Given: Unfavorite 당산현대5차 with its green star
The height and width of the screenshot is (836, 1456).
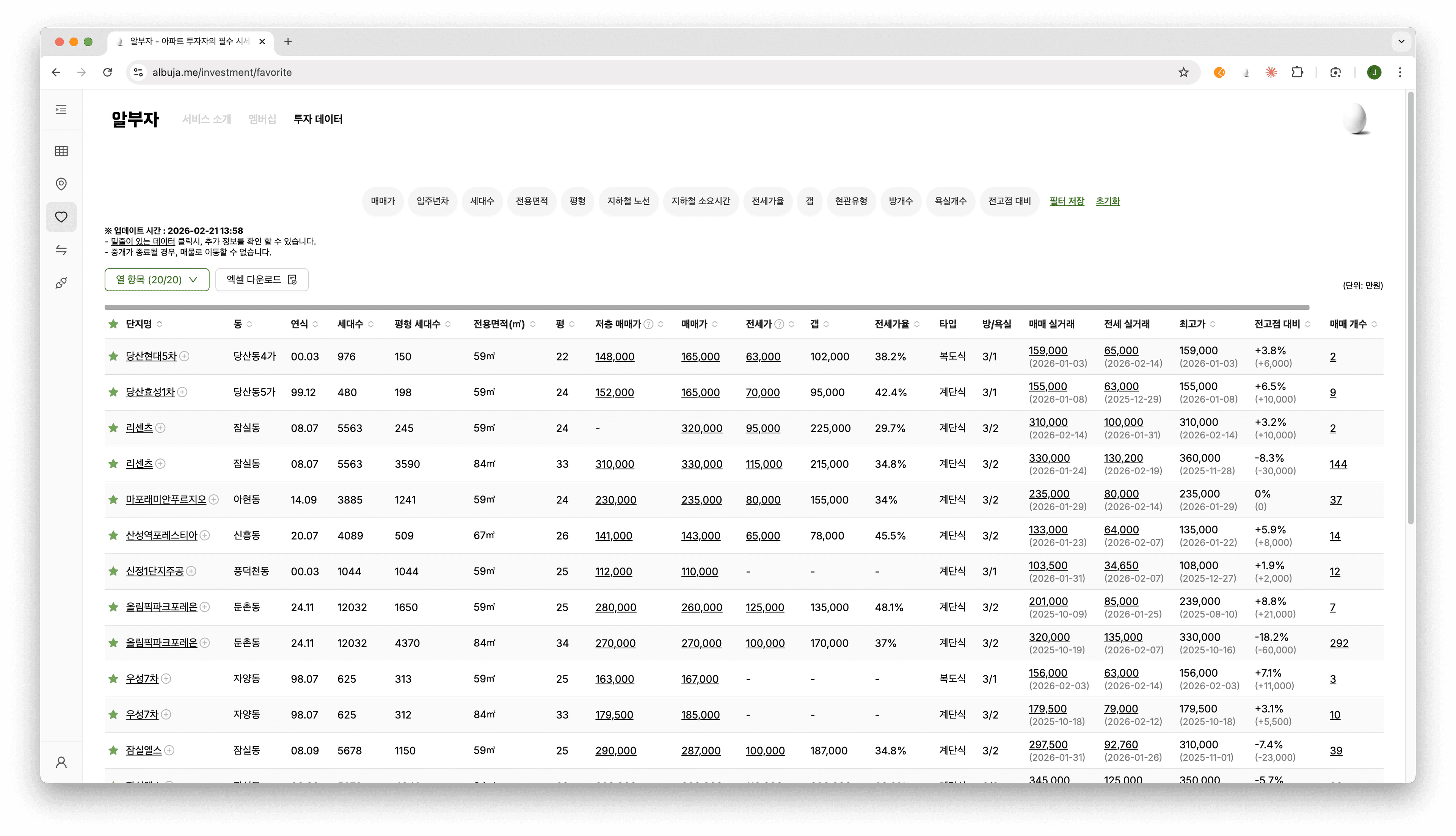Looking at the screenshot, I should coord(113,356).
